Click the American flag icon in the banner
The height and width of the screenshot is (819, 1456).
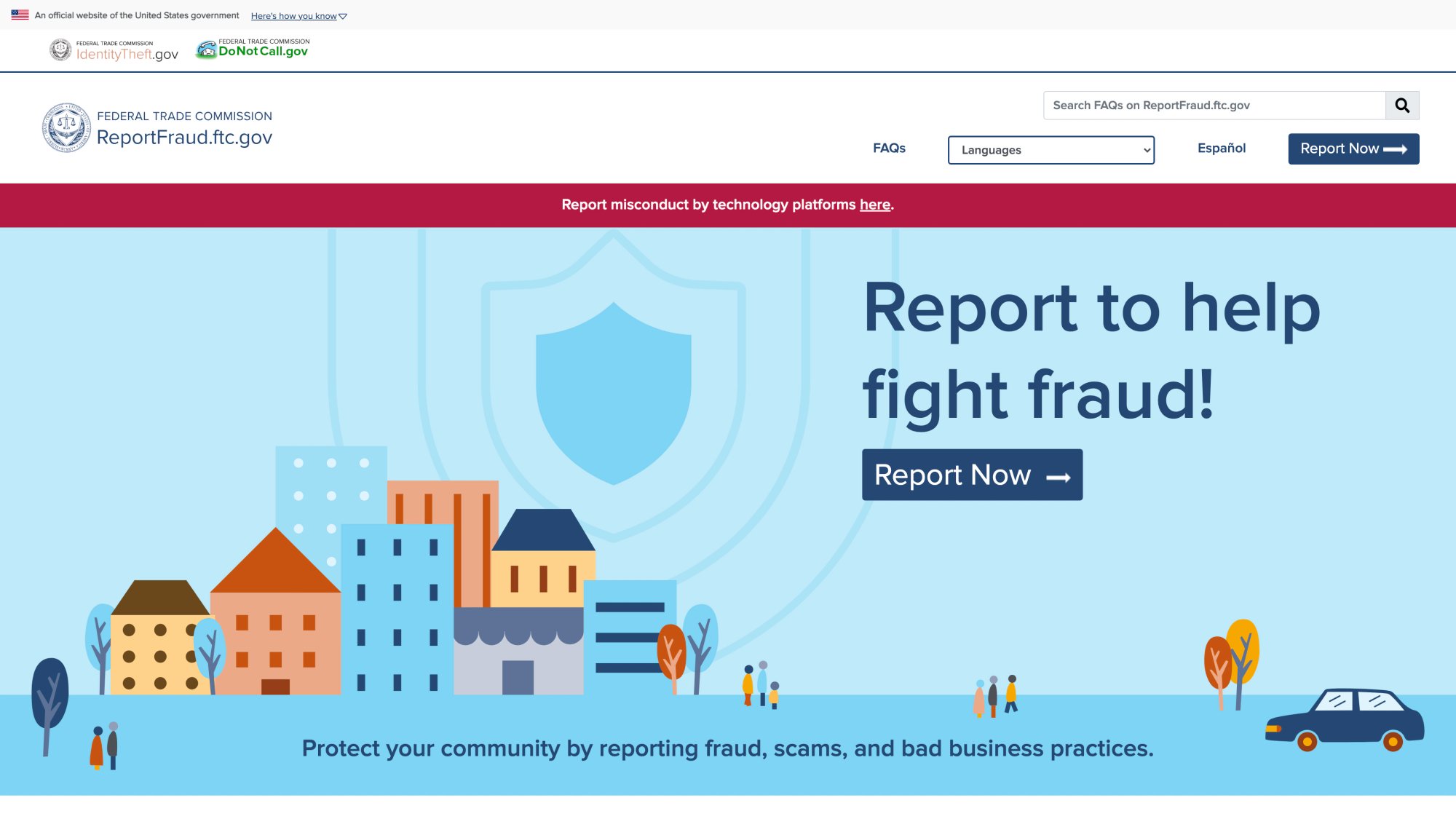(20, 15)
